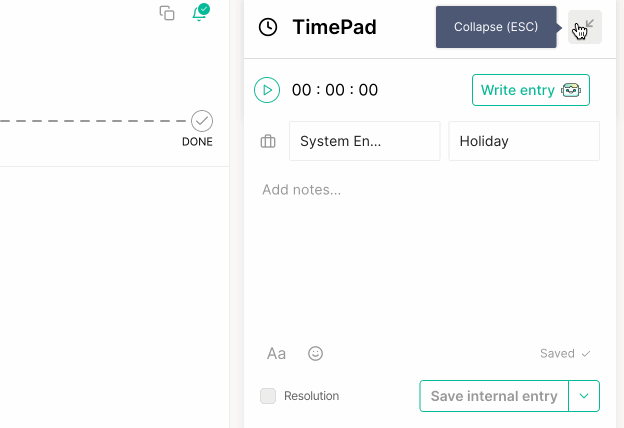Click the 00 : 00 : 00 timer display
Viewport: 624px width, 428px height.
click(335, 90)
